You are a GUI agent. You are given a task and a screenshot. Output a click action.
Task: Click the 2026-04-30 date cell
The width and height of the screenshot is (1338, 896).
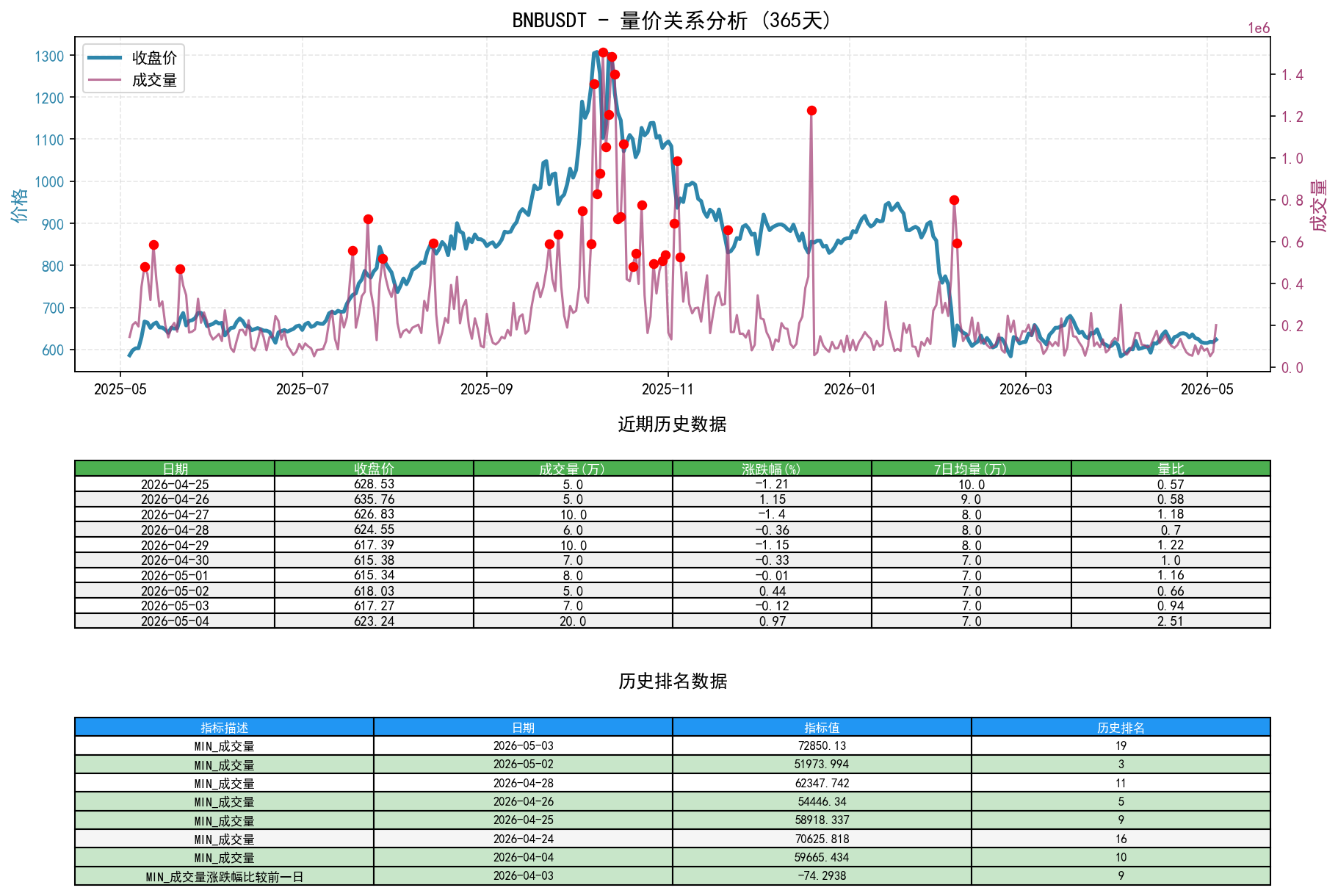coord(175,560)
